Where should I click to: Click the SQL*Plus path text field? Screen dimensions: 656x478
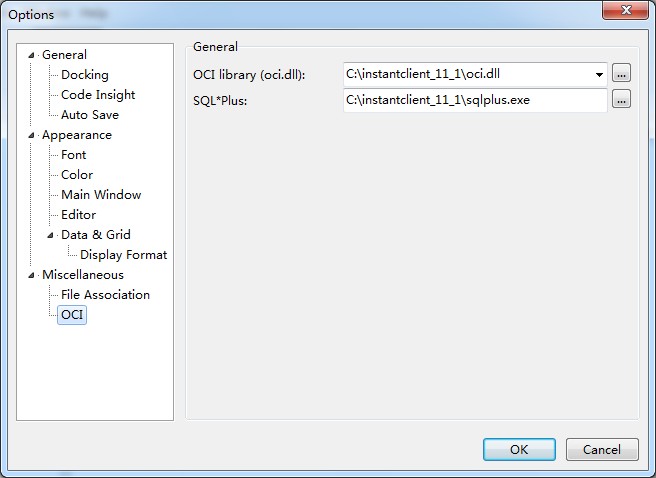[x=474, y=100]
